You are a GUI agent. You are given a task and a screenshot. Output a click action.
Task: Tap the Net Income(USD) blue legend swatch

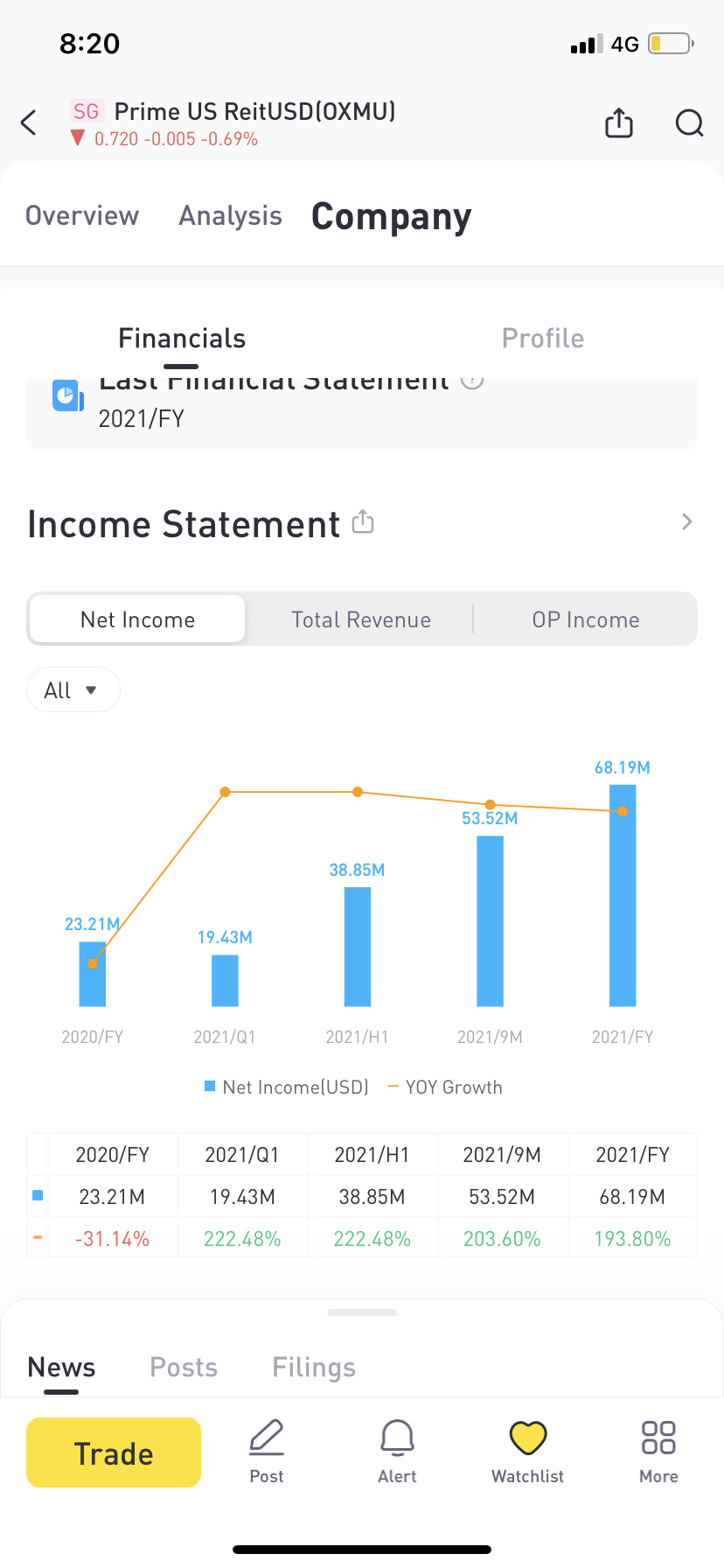(210, 1086)
